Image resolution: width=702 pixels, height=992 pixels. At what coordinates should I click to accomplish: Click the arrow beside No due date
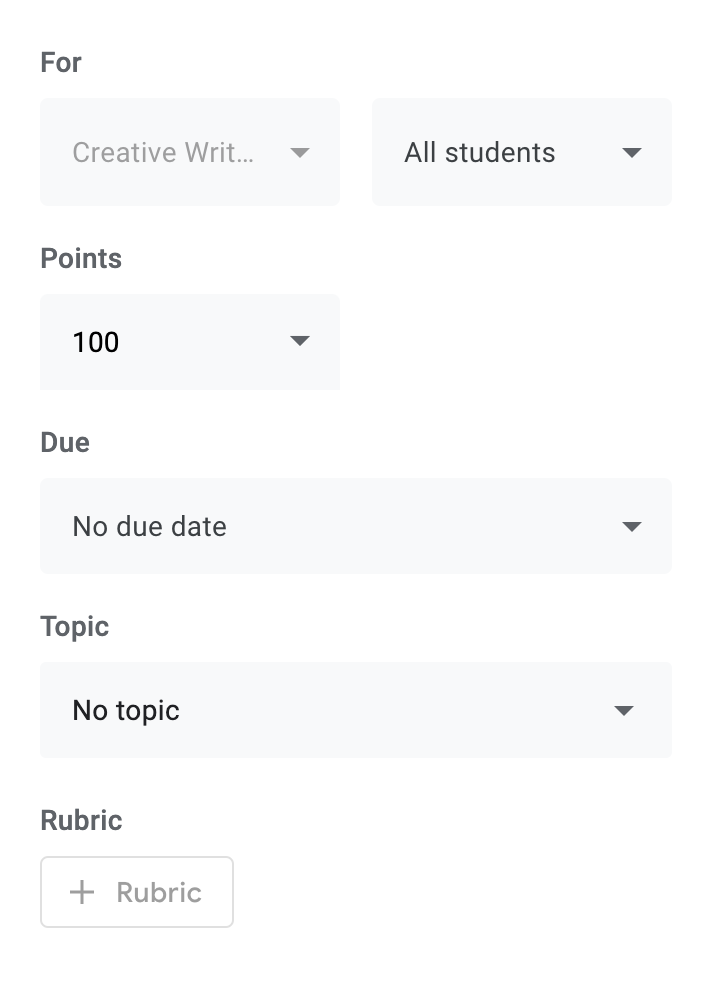pyautogui.click(x=631, y=526)
